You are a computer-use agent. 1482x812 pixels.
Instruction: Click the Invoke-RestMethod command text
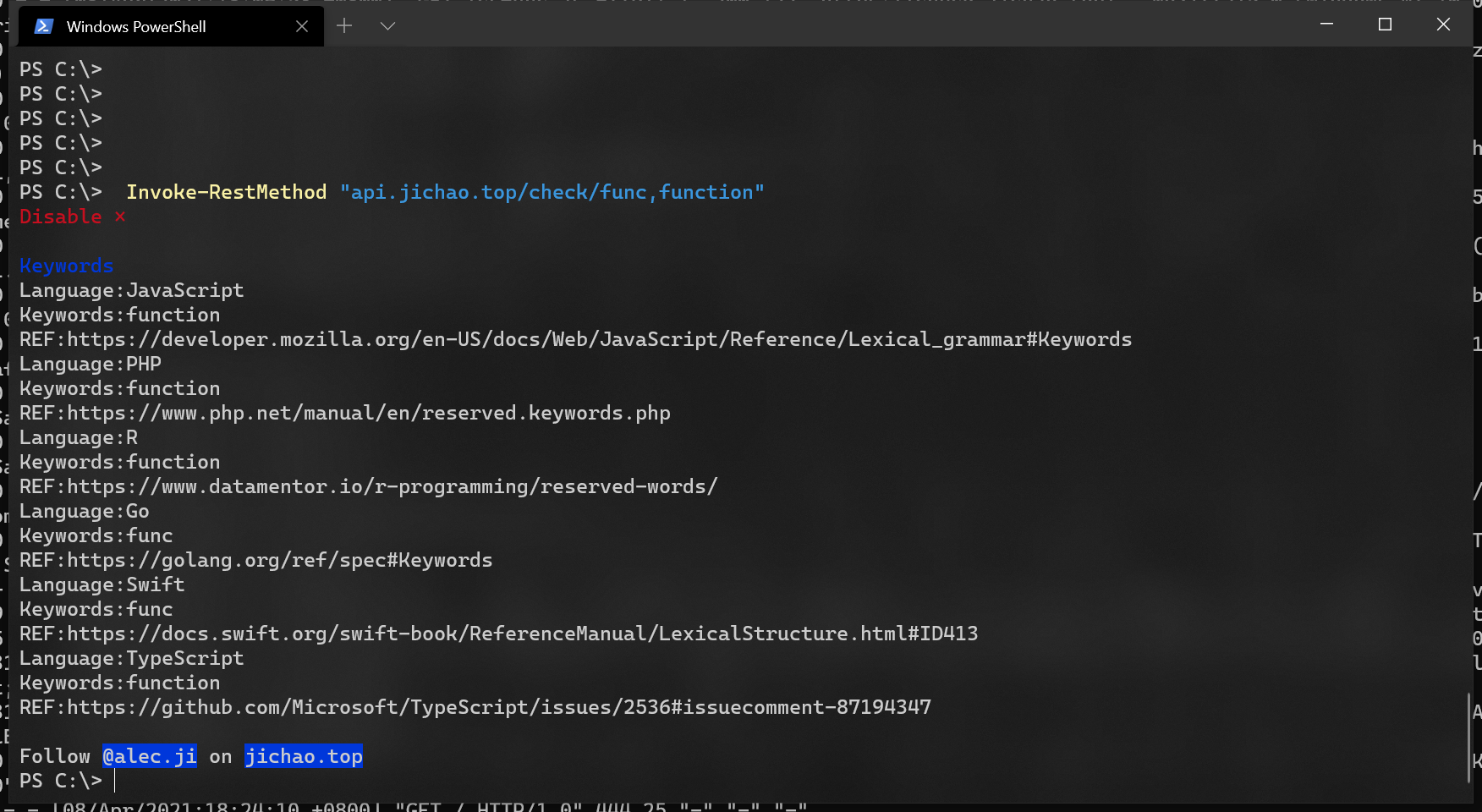[226, 192]
